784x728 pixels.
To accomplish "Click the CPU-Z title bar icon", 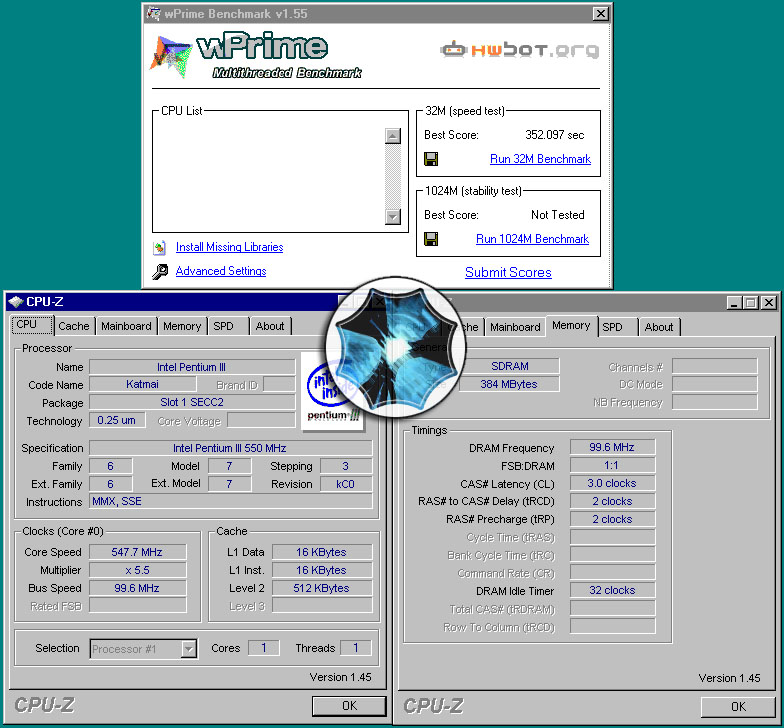I will coord(16,302).
